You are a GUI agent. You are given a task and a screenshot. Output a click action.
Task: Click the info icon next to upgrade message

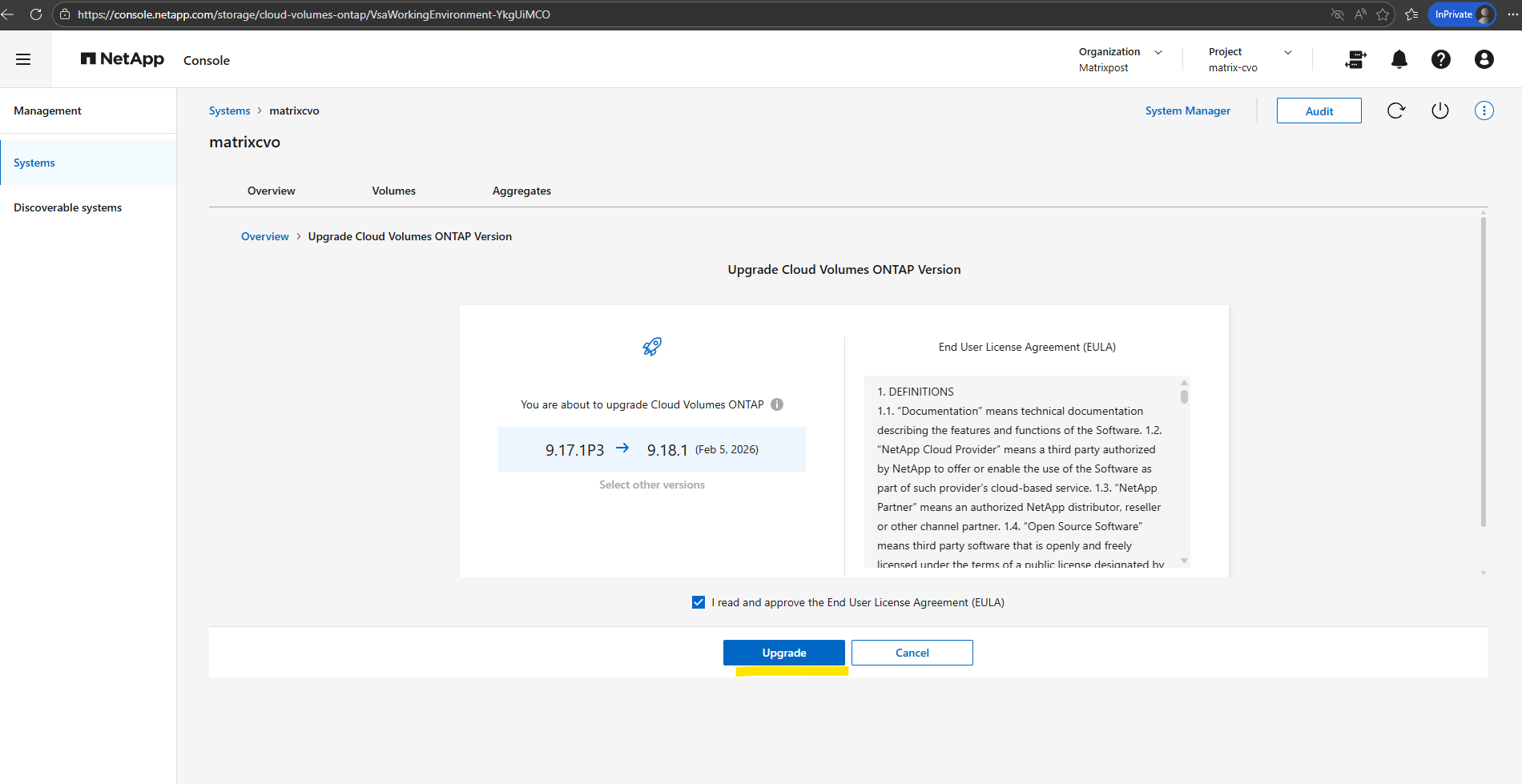tap(777, 404)
